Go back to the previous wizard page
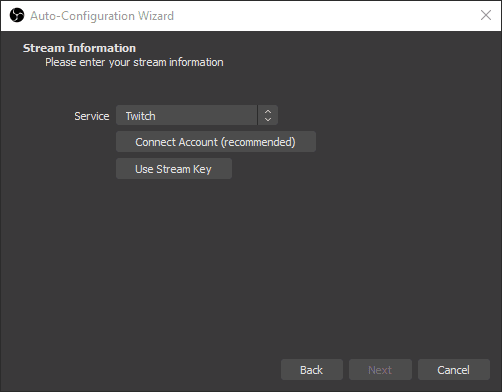The image size is (502, 392). 312,370
